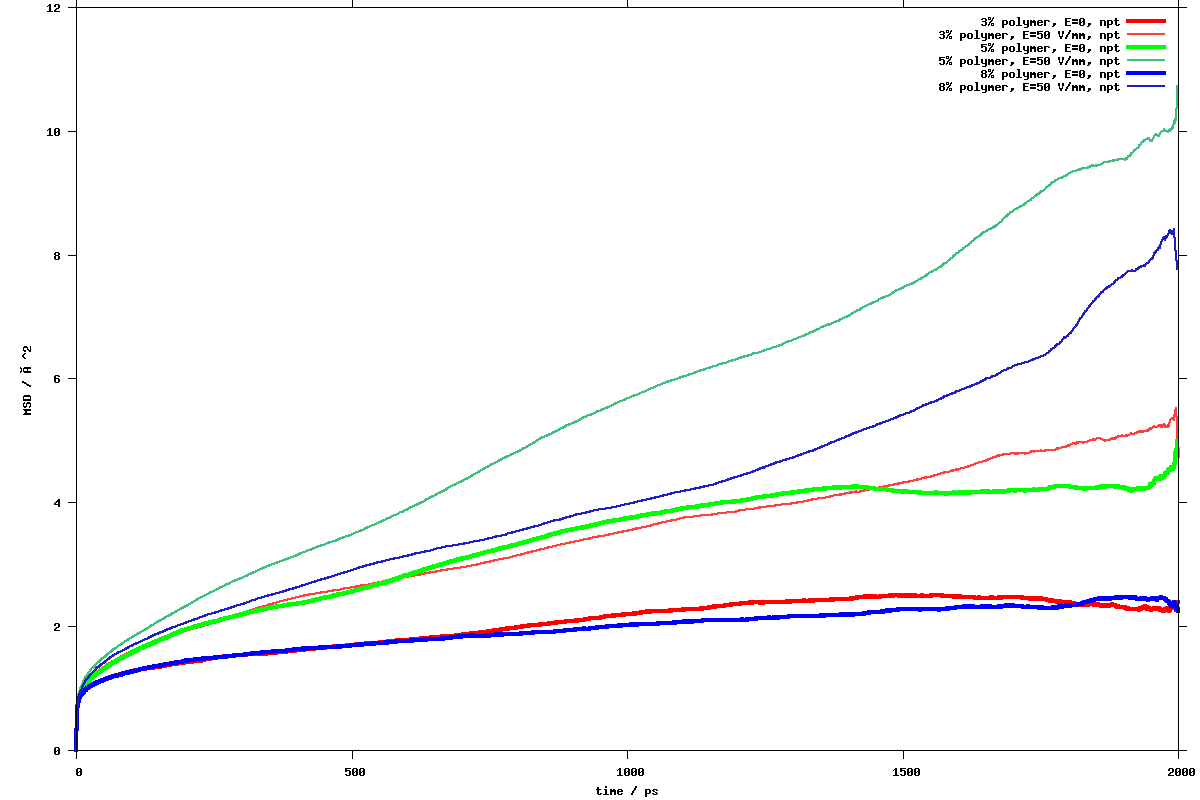This screenshot has height=800, width=1200.
Task: Click the 500 tick label on x-axis
Action: pos(352,772)
